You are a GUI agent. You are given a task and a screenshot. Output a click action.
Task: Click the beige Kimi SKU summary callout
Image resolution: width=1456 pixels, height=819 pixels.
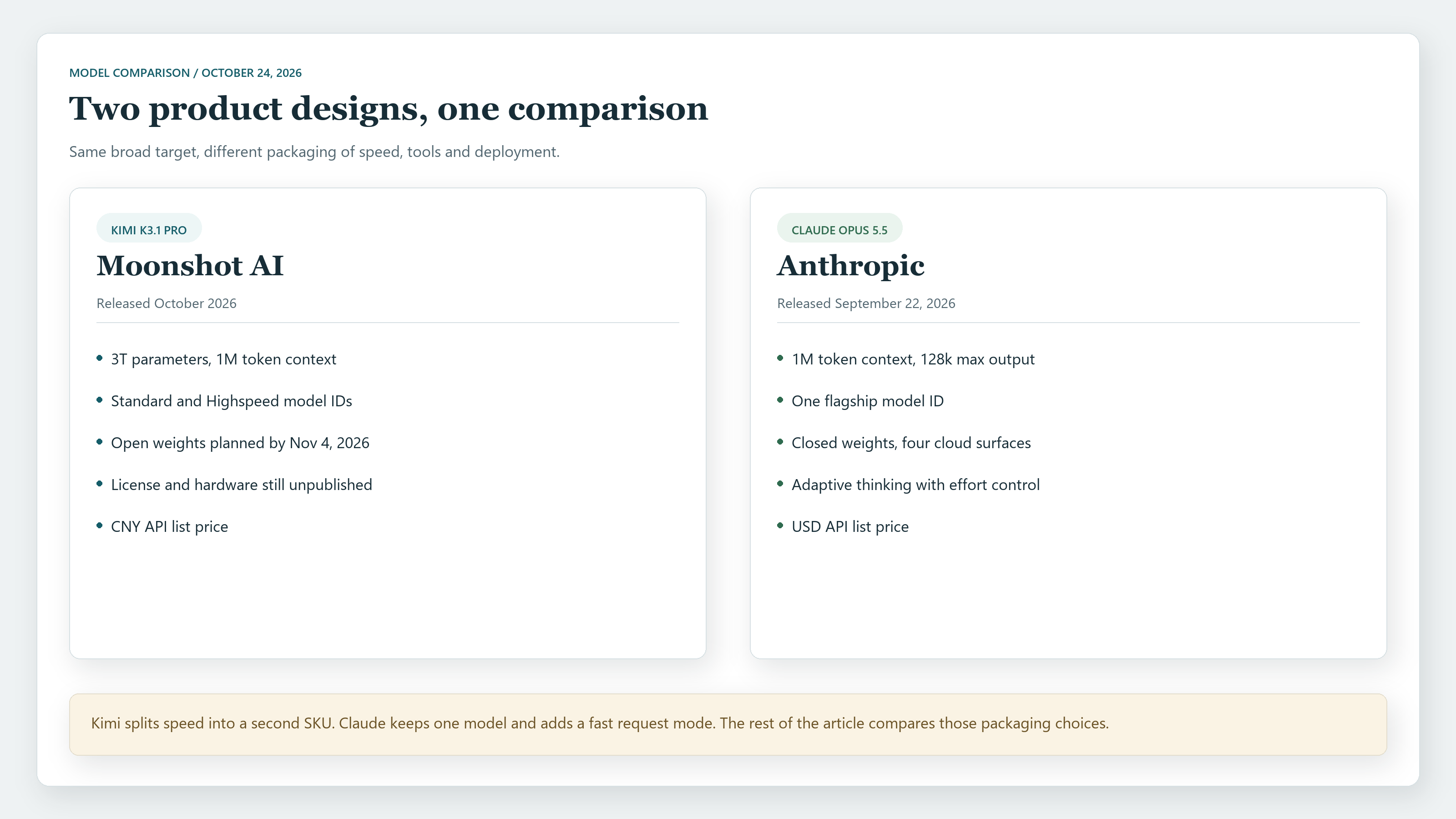[728, 724]
